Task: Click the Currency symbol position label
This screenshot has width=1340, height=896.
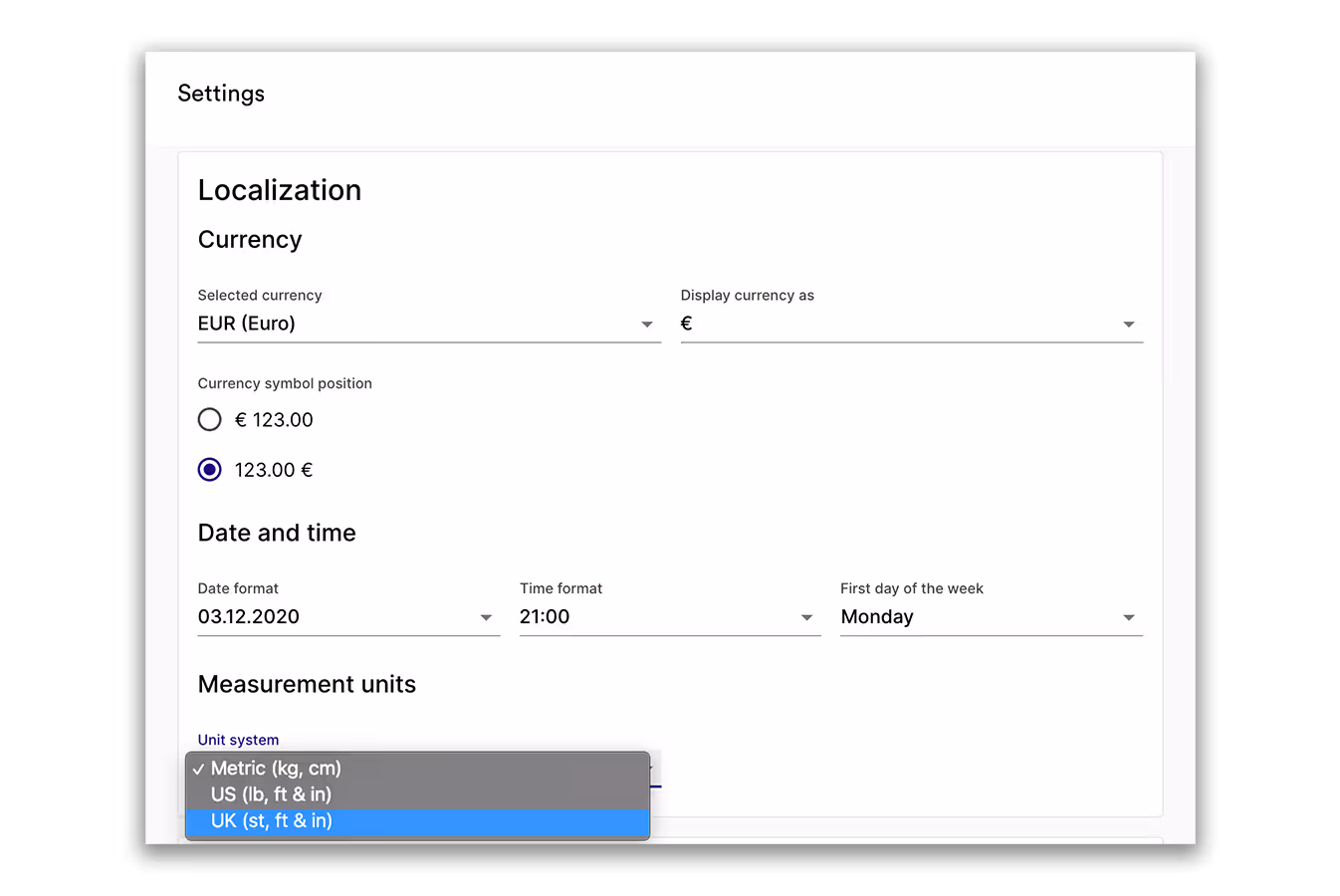Action: tap(285, 383)
